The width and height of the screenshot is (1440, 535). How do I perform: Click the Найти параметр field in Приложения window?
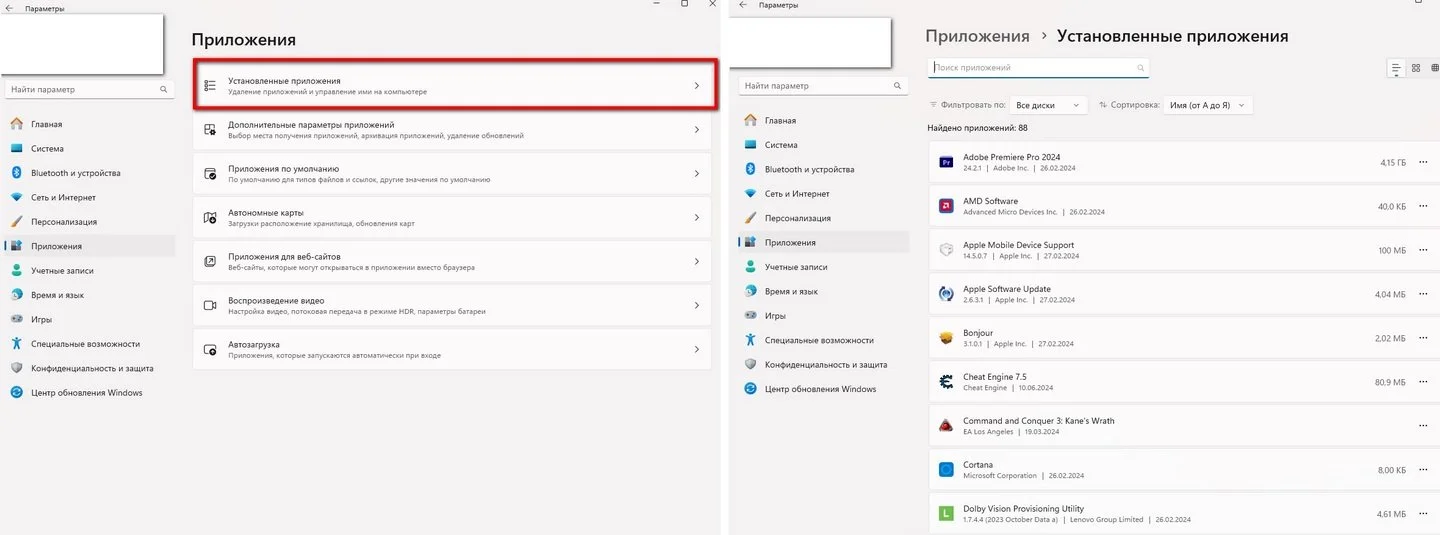pyautogui.click(x=90, y=89)
